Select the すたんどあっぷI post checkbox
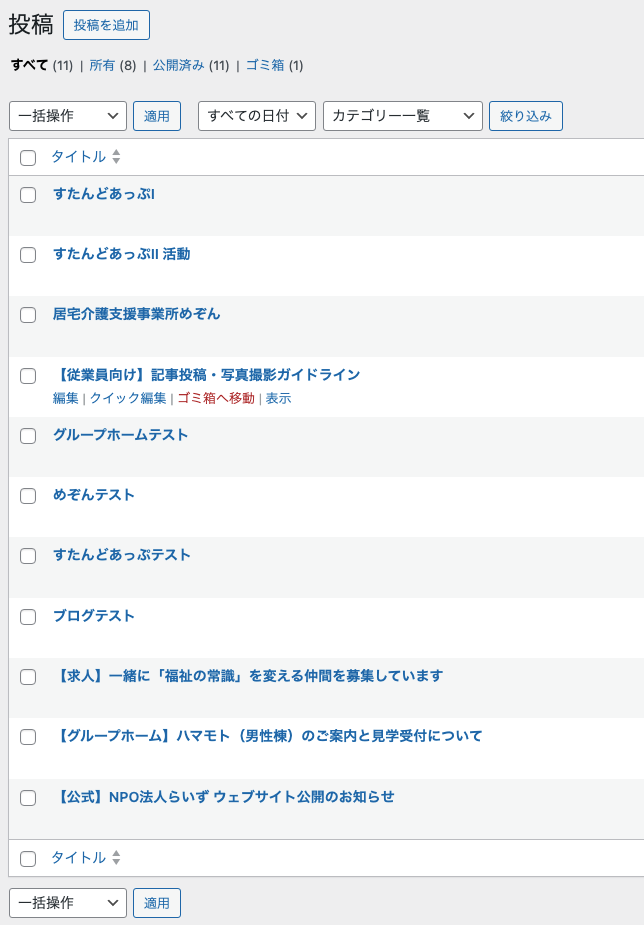This screenshot has width=644, height=925. pyautogui.click(x=28, y=195)
